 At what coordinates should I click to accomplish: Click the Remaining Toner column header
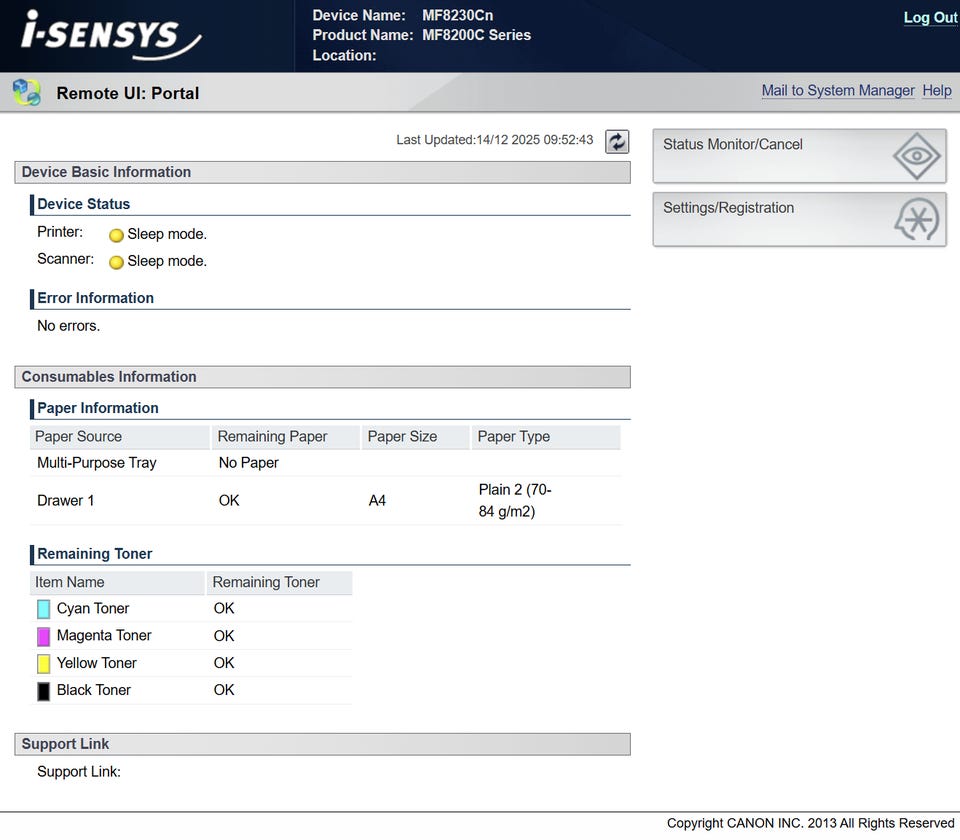[x=279, y=583]
